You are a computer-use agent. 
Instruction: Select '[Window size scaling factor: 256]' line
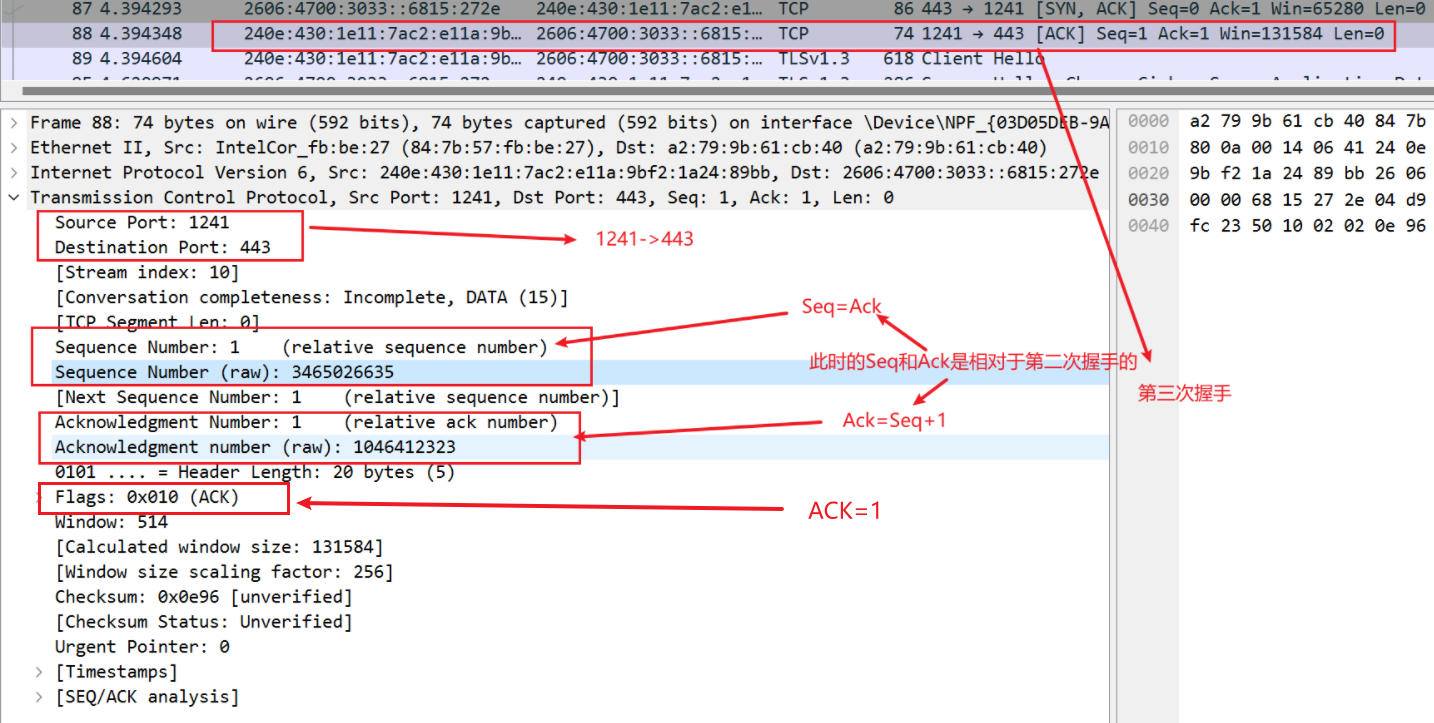point(224,572)
